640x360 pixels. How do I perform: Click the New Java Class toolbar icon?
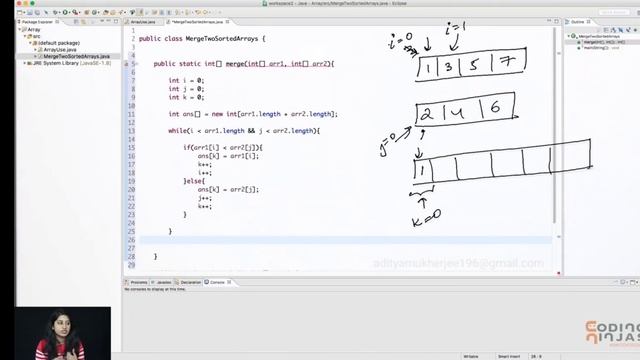(93, 13)
